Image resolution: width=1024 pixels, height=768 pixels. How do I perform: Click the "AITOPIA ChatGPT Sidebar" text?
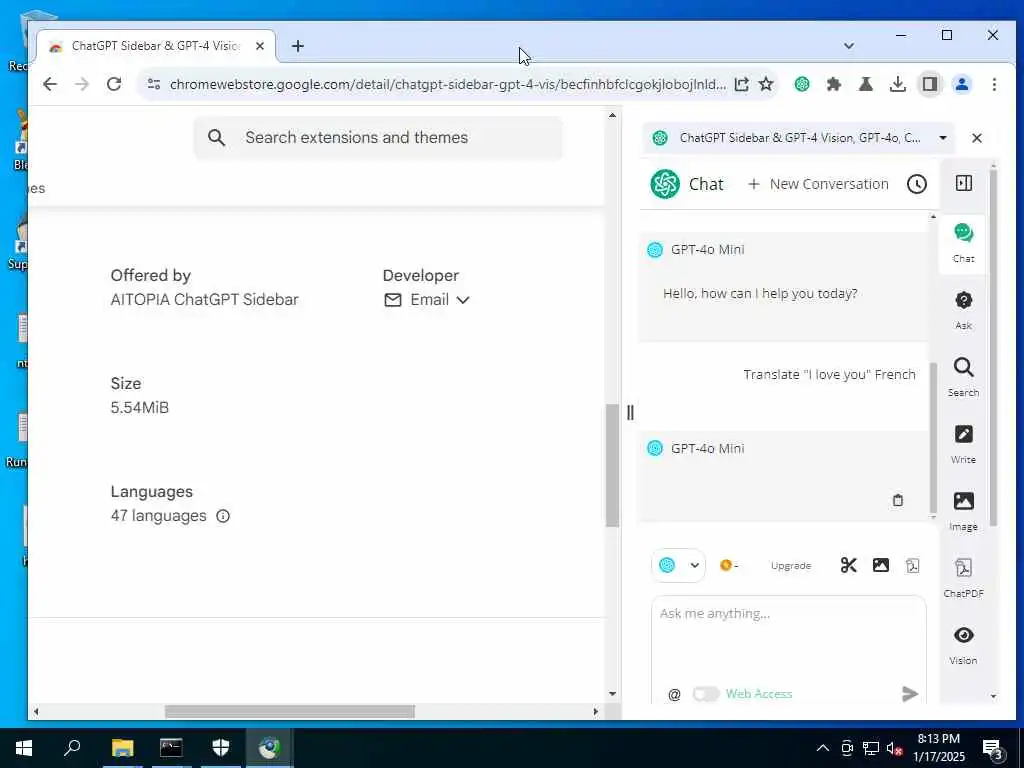[204, 300]
